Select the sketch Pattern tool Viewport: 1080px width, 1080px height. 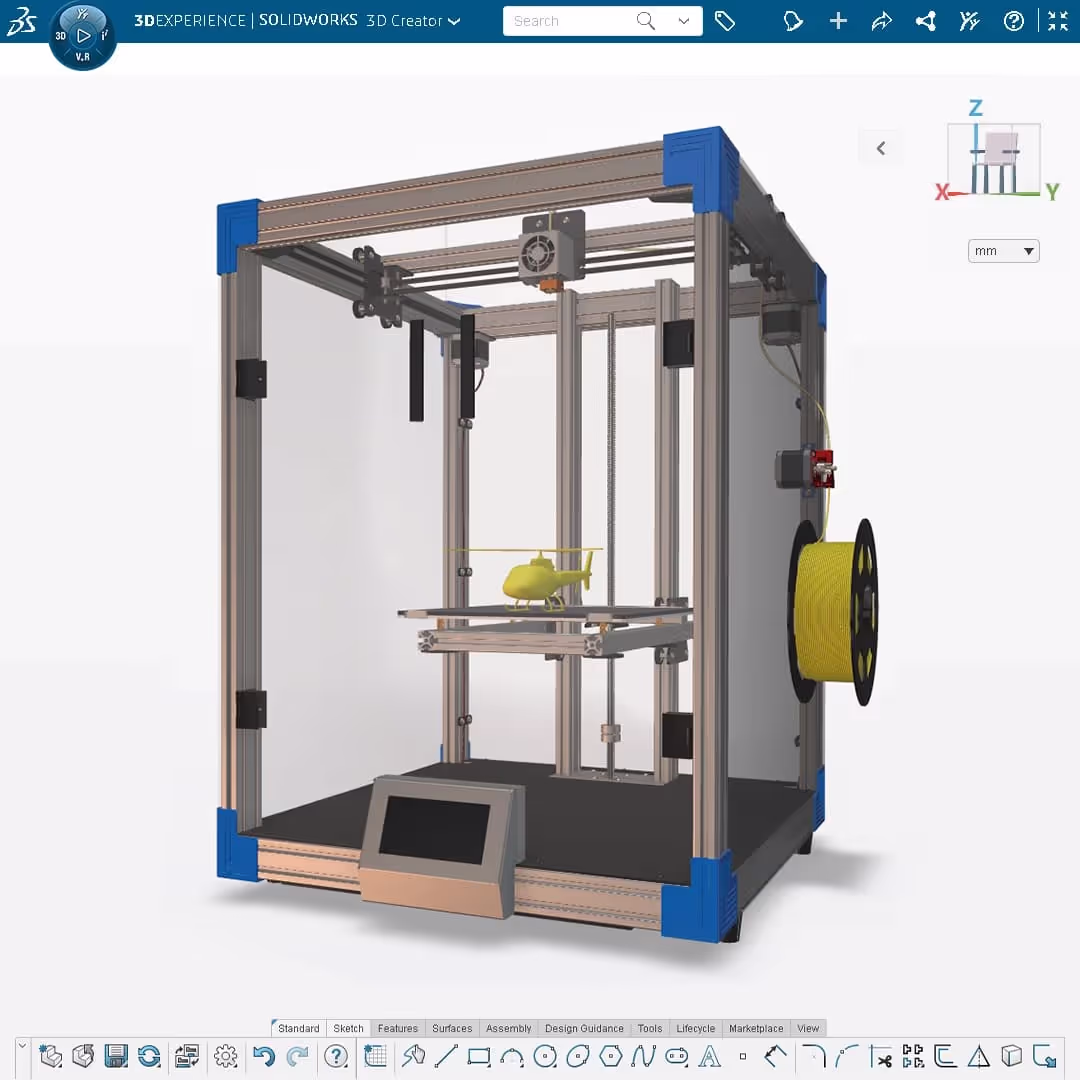click(x=913, y=1056)
